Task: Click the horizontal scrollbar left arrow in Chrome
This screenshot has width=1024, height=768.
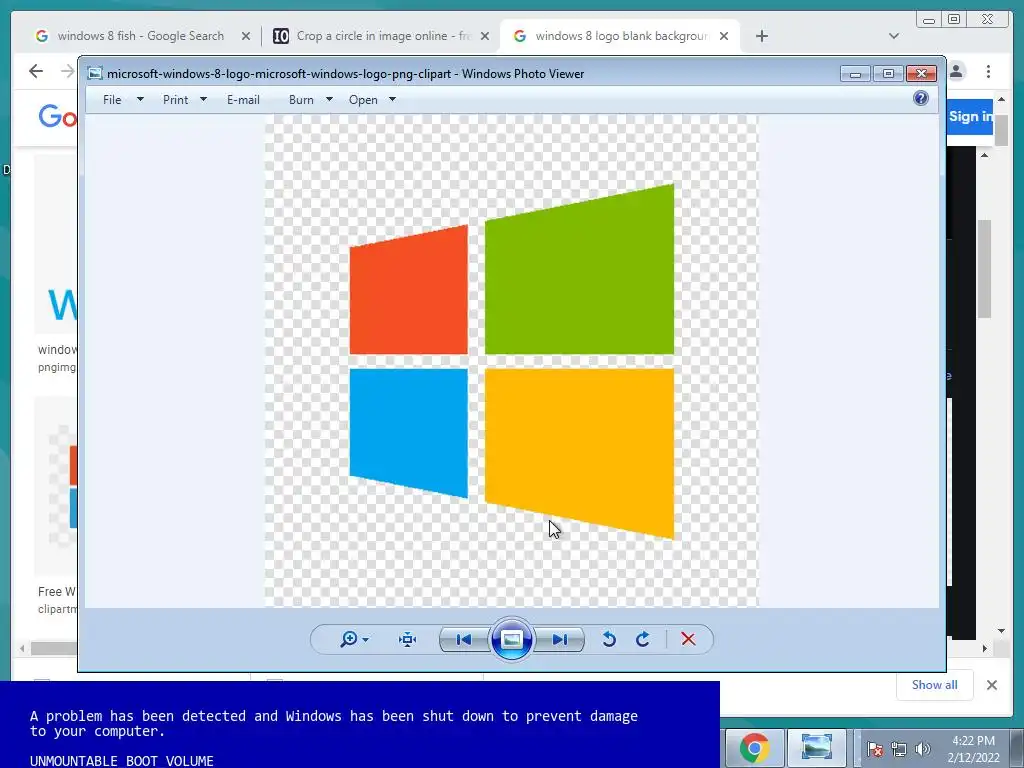Action: click(x=22, y=648)
